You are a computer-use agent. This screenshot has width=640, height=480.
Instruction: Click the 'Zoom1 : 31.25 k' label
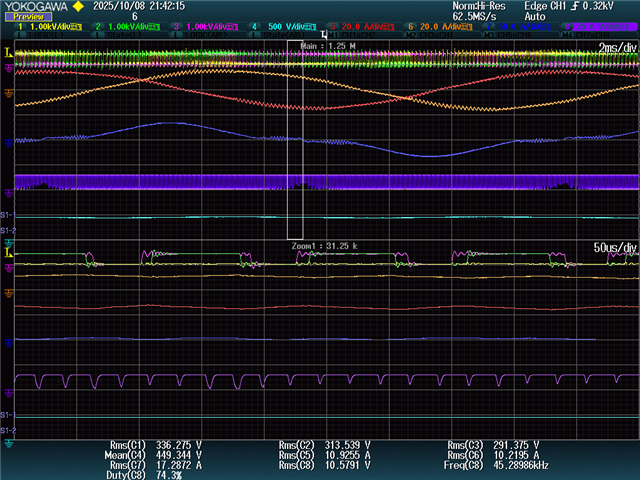tap(325, 246)
